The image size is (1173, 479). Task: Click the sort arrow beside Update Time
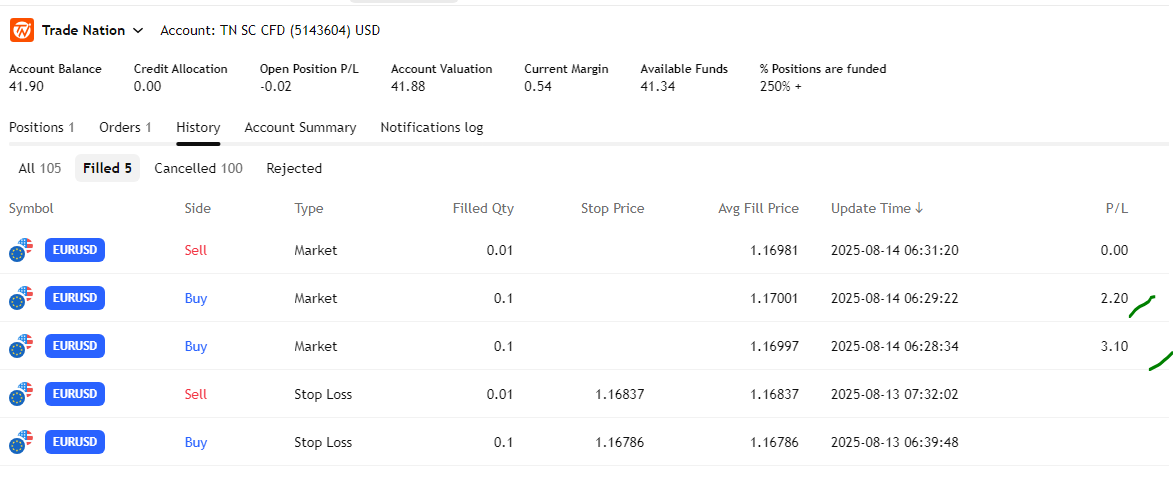(919, 208)
